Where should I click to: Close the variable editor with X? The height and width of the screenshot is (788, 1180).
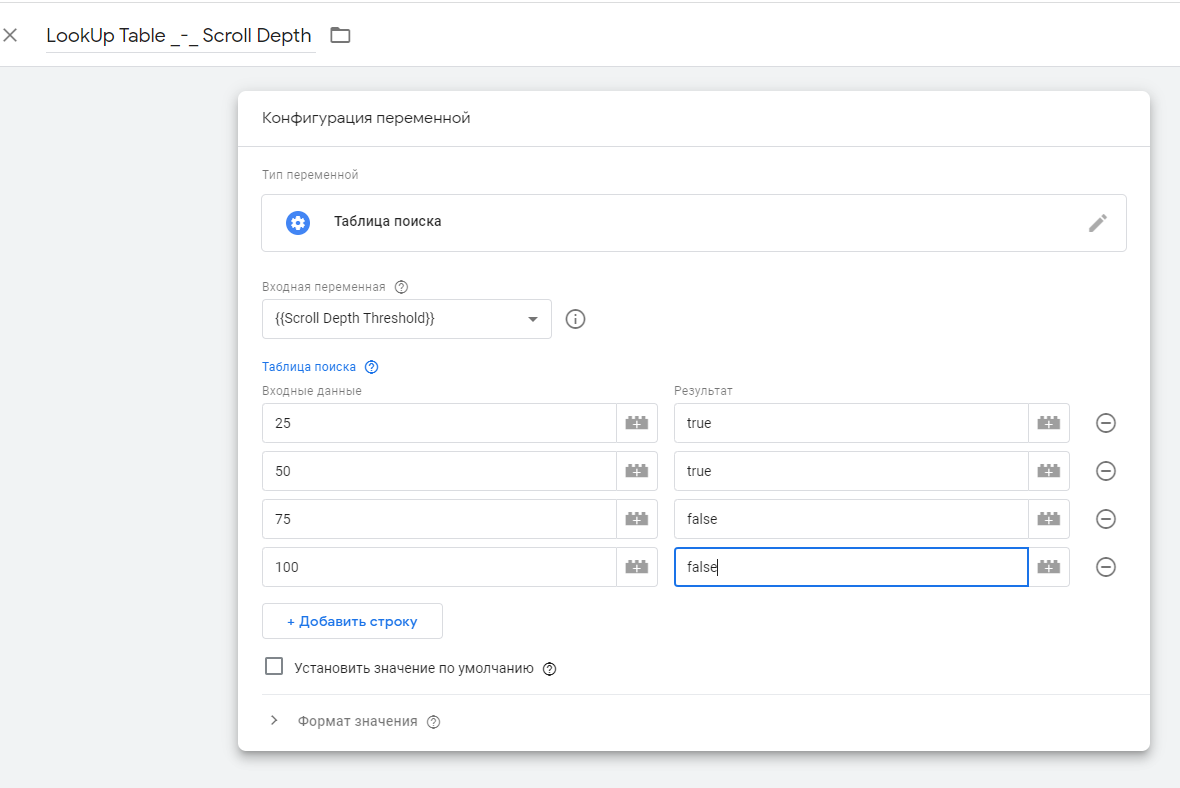11,36
